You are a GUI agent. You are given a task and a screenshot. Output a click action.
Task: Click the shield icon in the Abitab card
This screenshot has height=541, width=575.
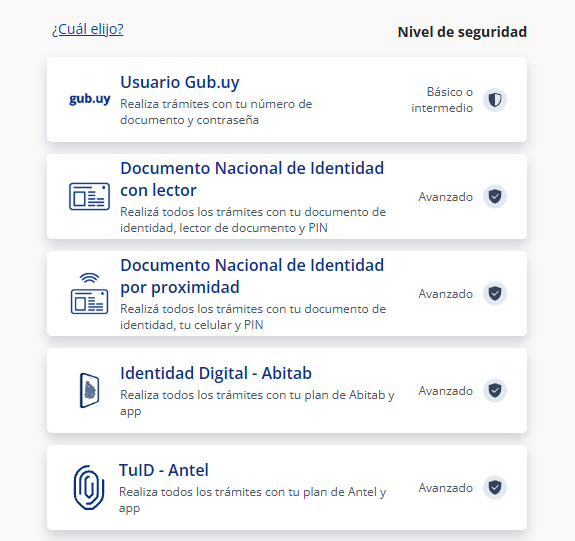495,390
